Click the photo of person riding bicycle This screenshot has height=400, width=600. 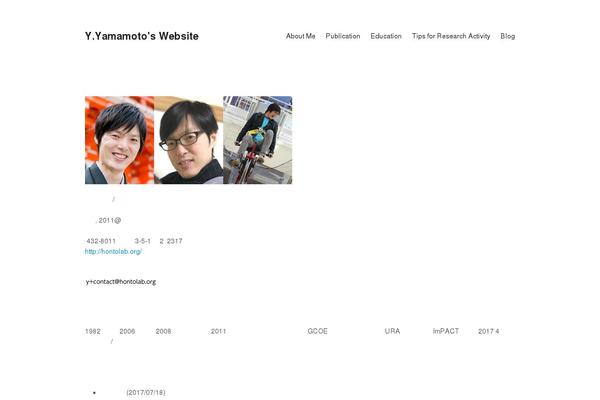[x=258, y=140]
